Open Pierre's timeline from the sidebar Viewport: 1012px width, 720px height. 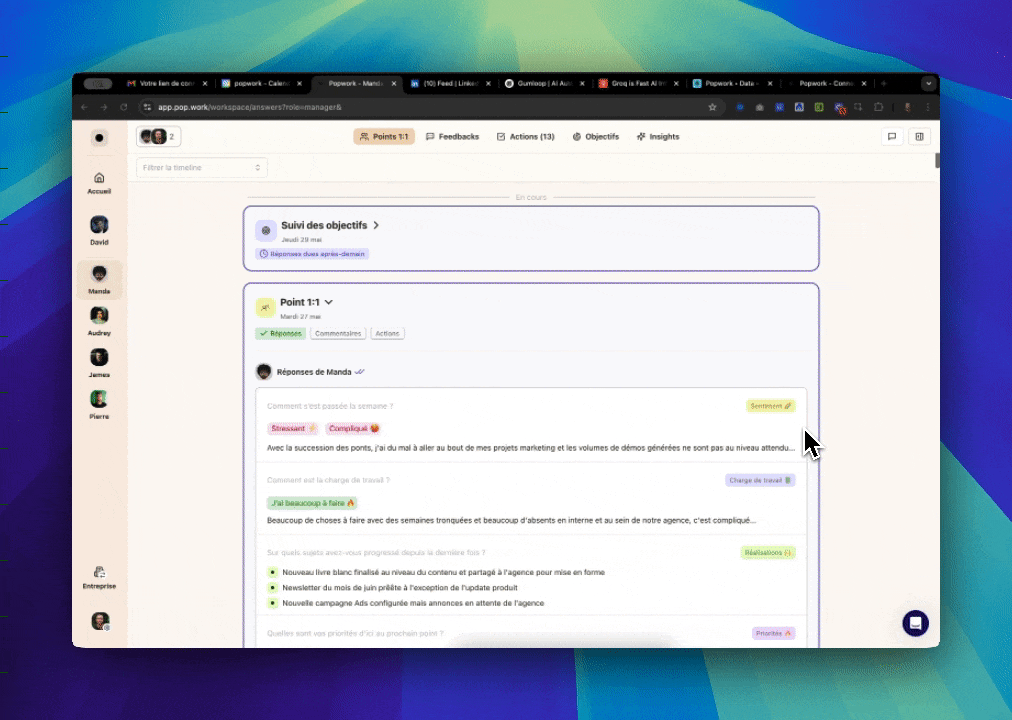point(99,400)
